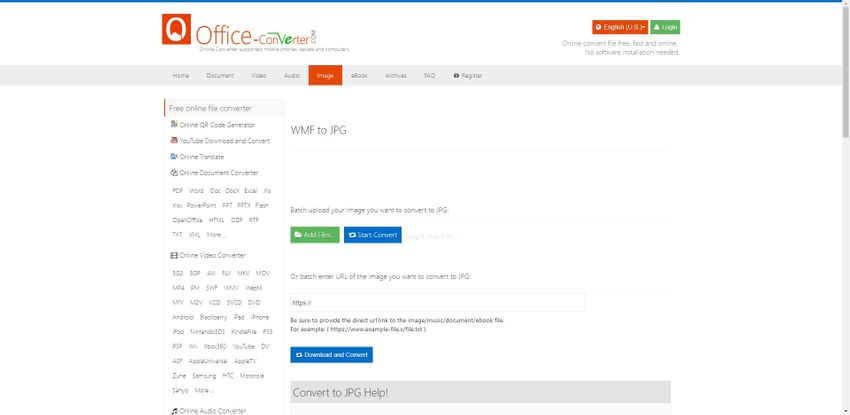Focus the https:// URL input field

tap(437, 302)
